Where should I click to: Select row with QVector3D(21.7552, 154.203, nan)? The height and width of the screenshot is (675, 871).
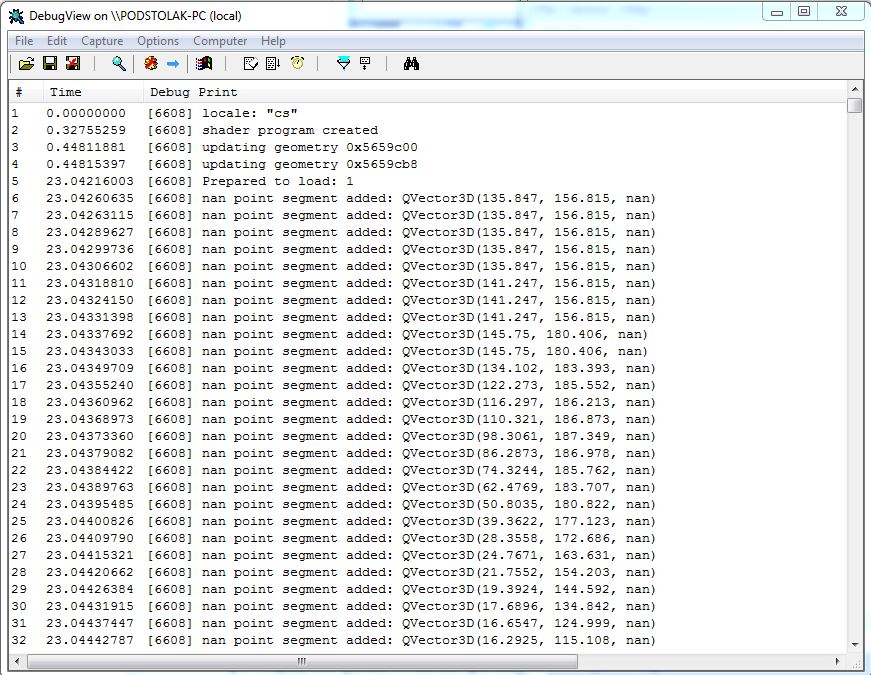click(428, 572)
